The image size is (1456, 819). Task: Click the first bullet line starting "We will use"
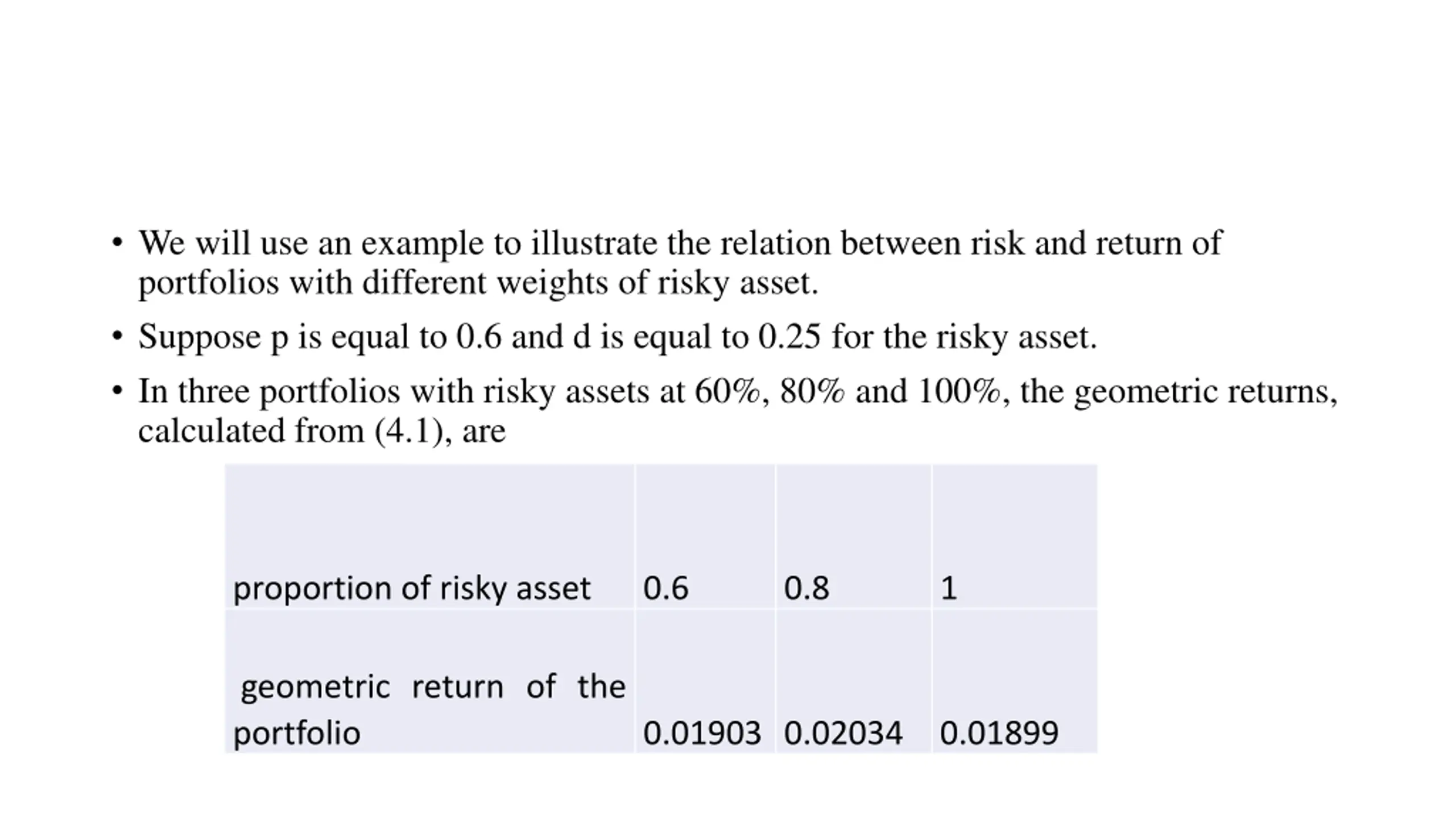(680, 243)
